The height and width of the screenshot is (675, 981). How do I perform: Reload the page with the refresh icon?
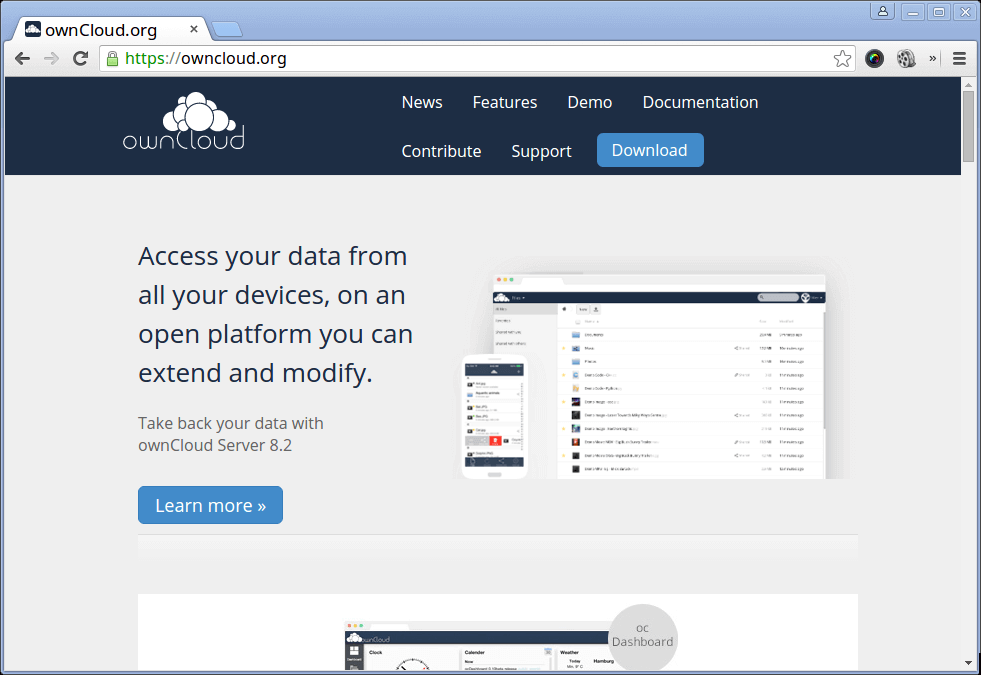[x=81, y=59]
